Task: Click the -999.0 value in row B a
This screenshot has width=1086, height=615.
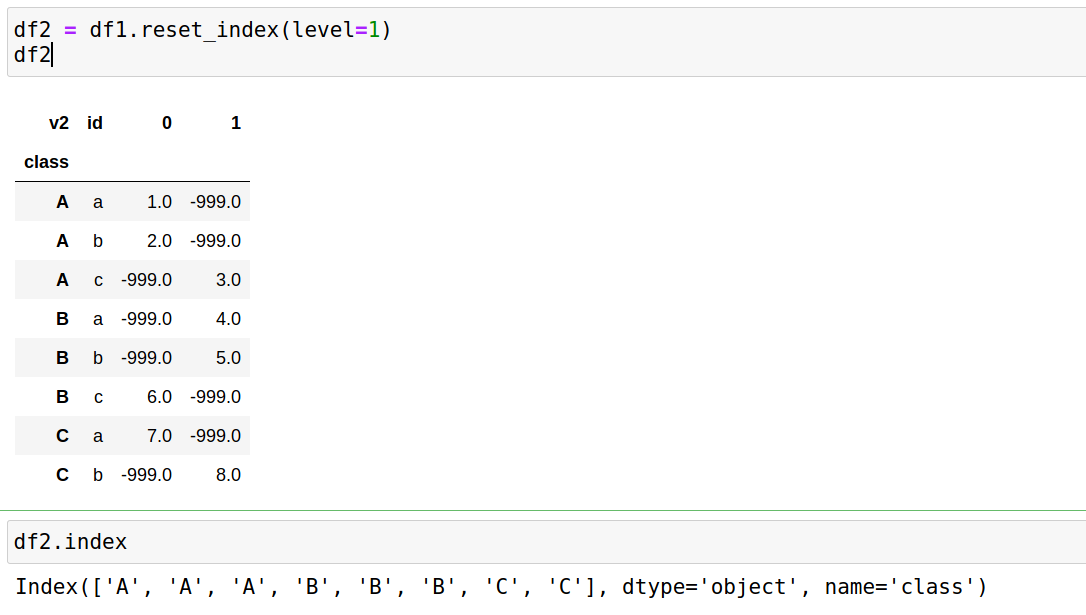Action: click(x=146, y=318)
